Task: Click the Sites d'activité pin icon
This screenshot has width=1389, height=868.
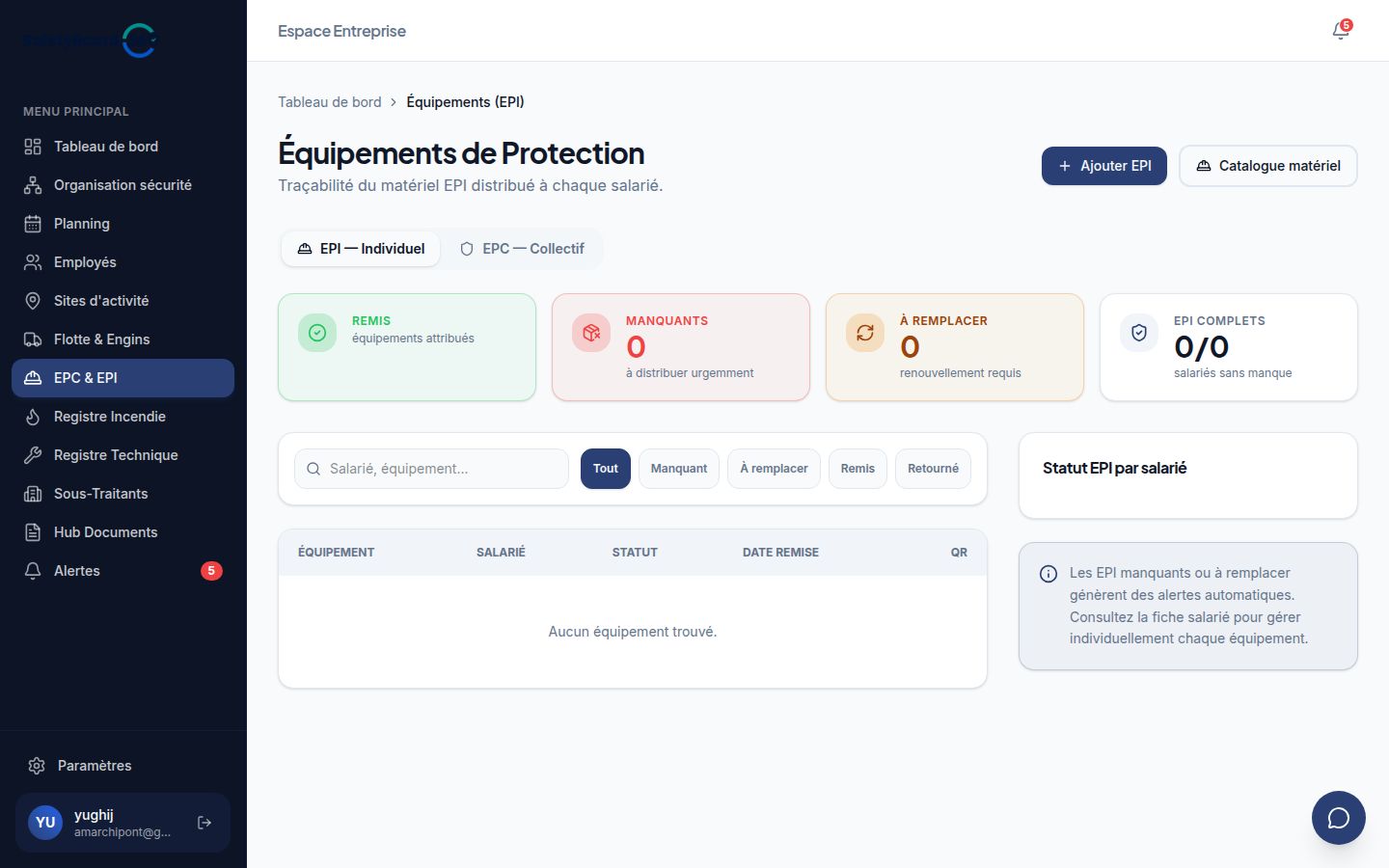Action: pyautogui.click(x=33, y=301)
